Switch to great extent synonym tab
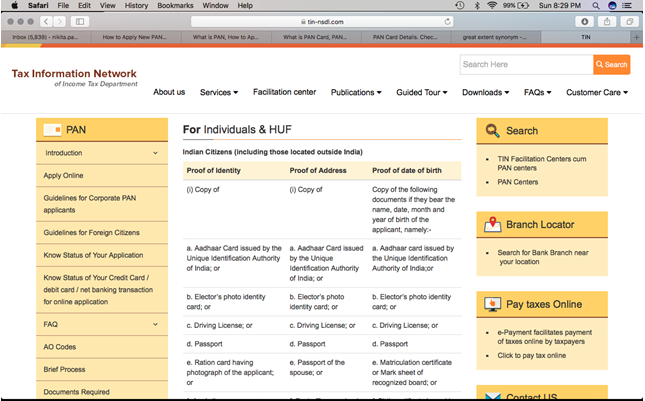645x401 pixels. coord(495,37)
